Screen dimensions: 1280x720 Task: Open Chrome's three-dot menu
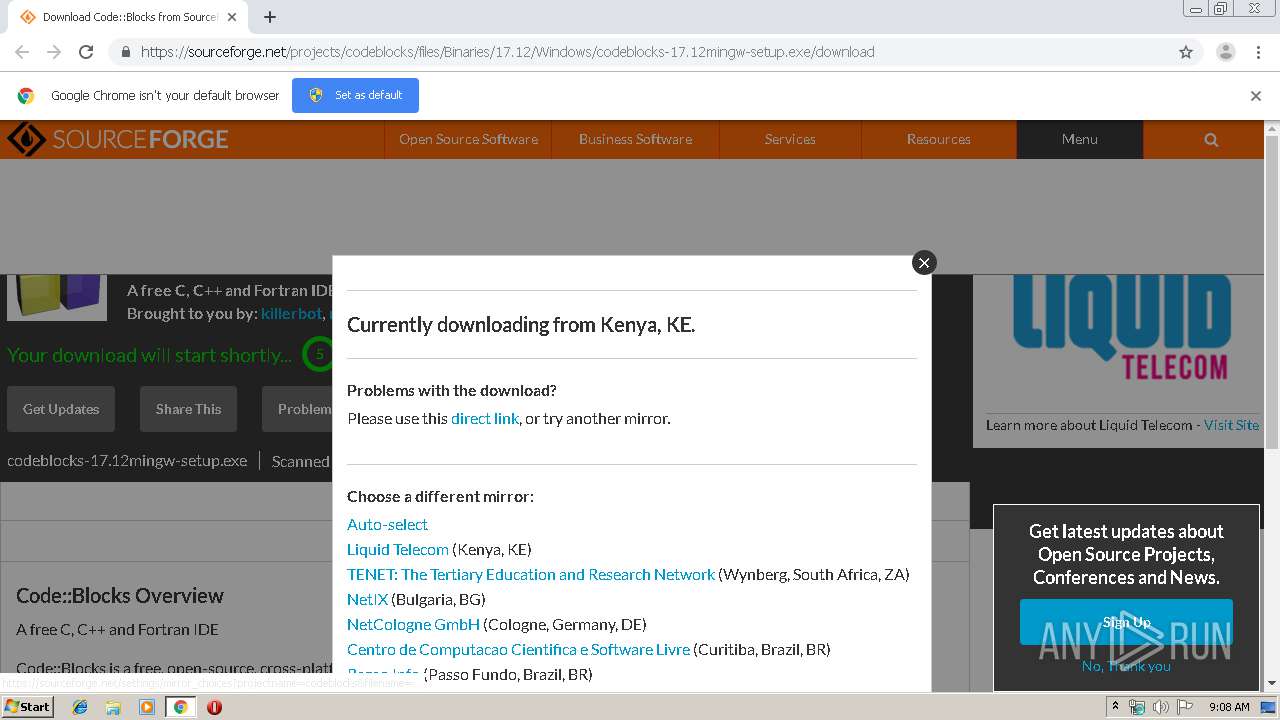[x=1258, y=52]
